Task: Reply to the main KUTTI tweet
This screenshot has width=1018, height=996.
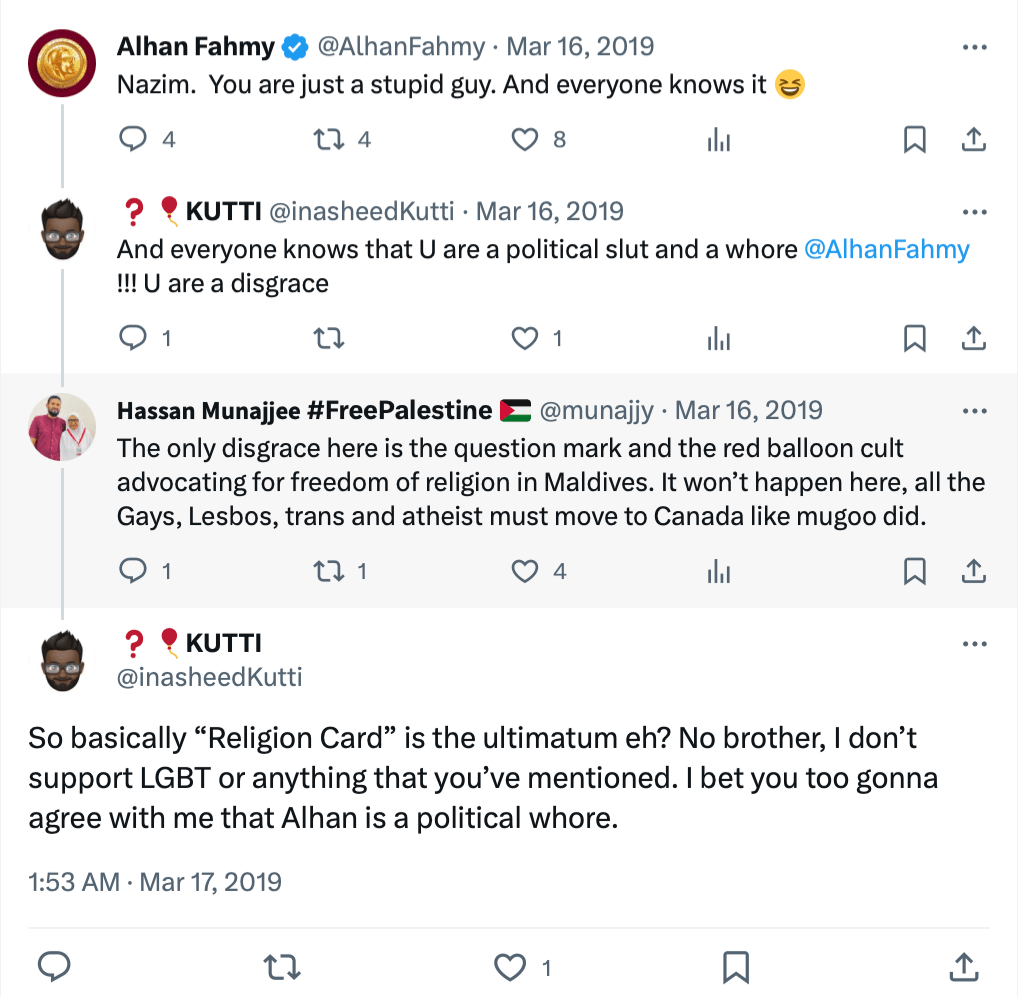Action: pos(53,966)
